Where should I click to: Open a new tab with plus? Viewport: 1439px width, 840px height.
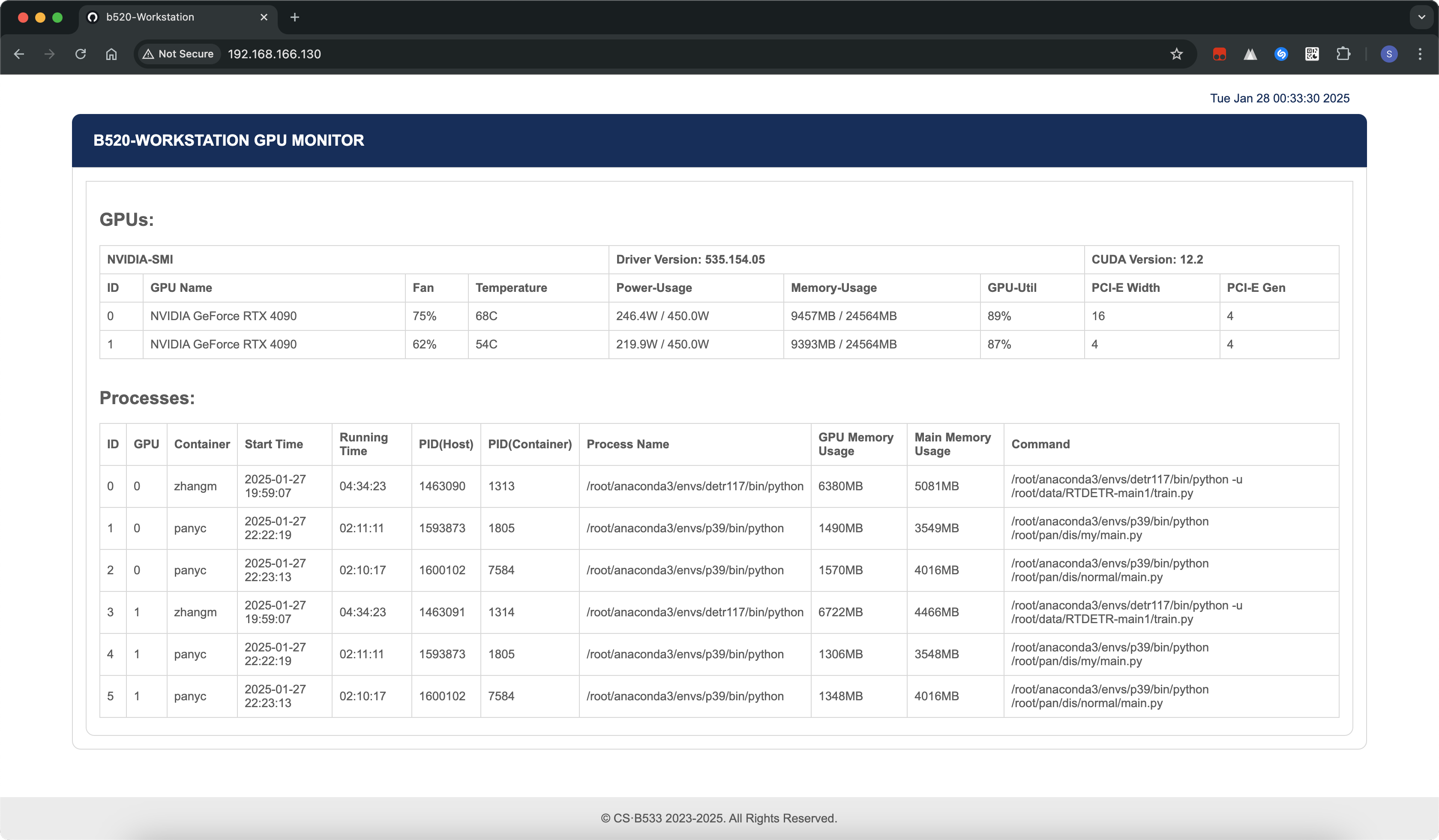click(x=295, y=17)
